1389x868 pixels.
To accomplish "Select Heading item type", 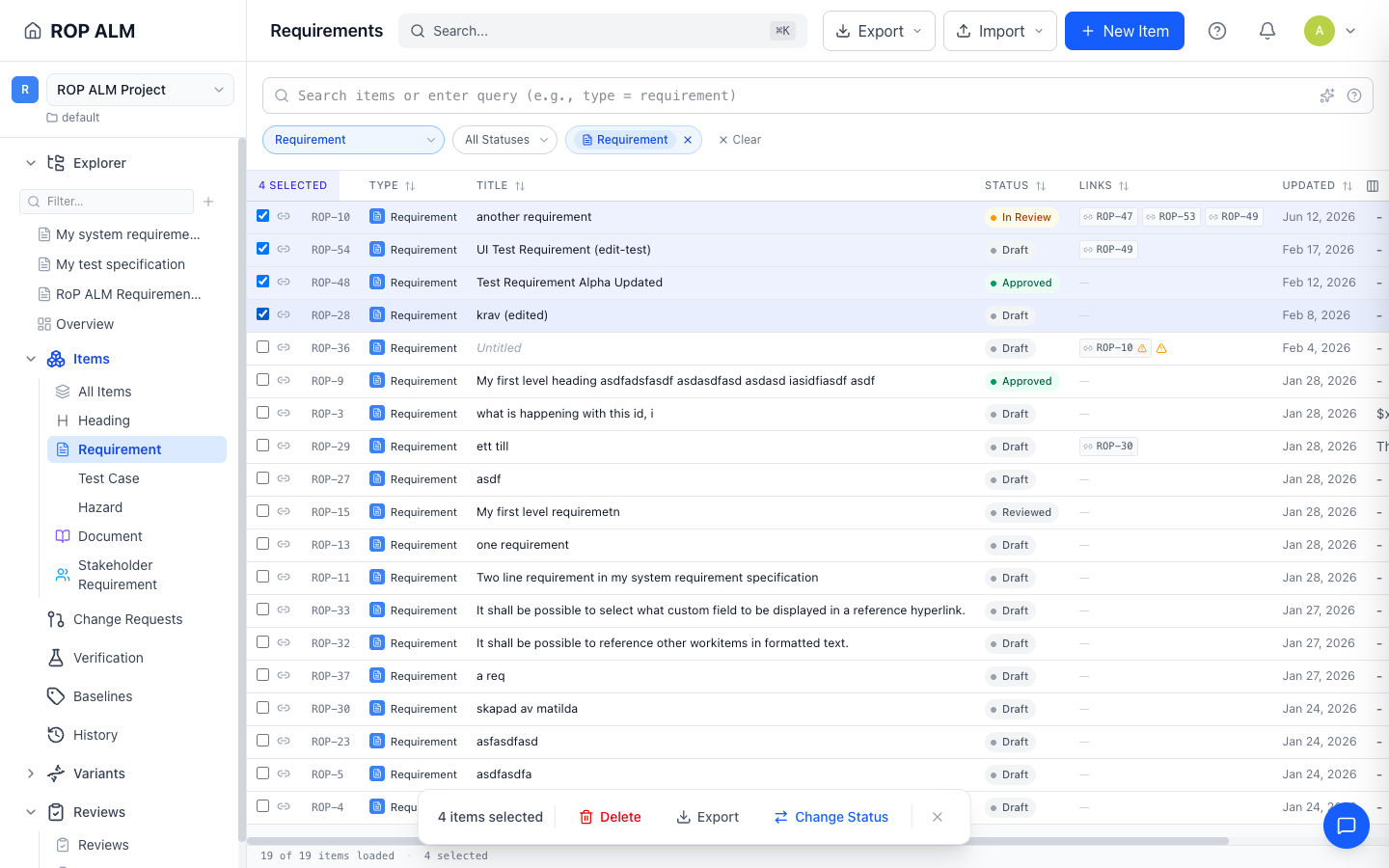I will point(137,420).
